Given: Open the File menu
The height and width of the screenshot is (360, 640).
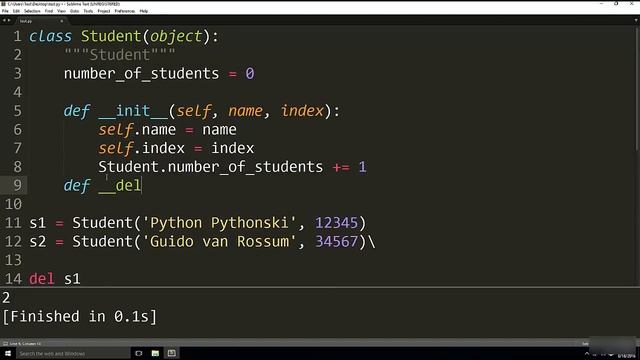Looking at the screenshot, I should [x=5, y=11].
